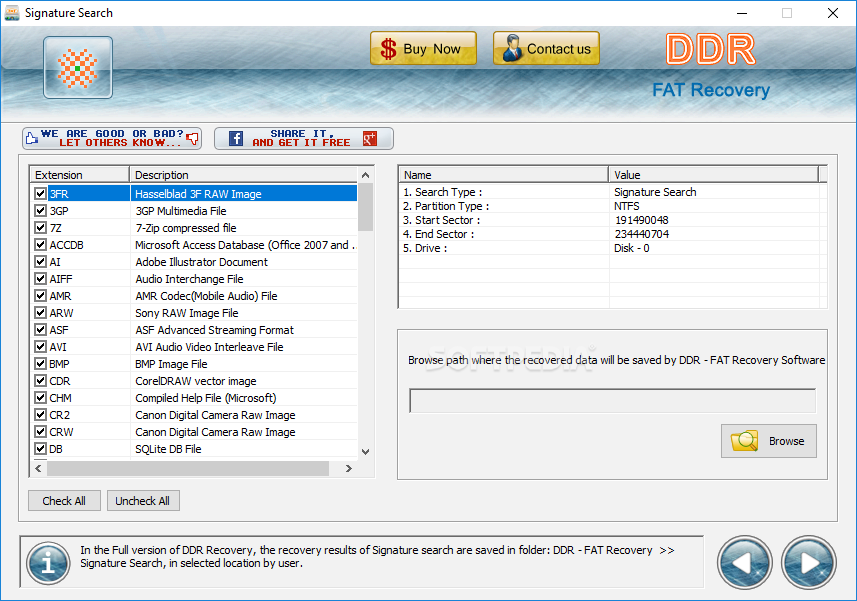Select Adobe Illustrator Document row

coord(194,261)
